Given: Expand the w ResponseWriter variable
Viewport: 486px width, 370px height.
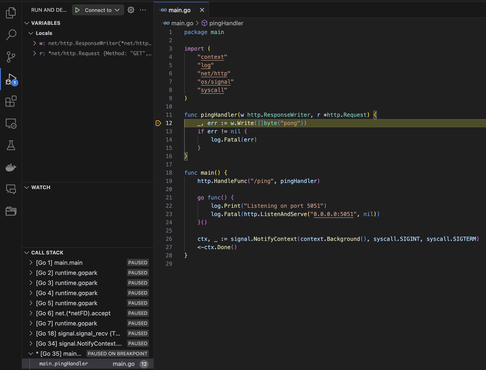Looking at the screenshot, I should pyautogui.click(x=34, y=43).
